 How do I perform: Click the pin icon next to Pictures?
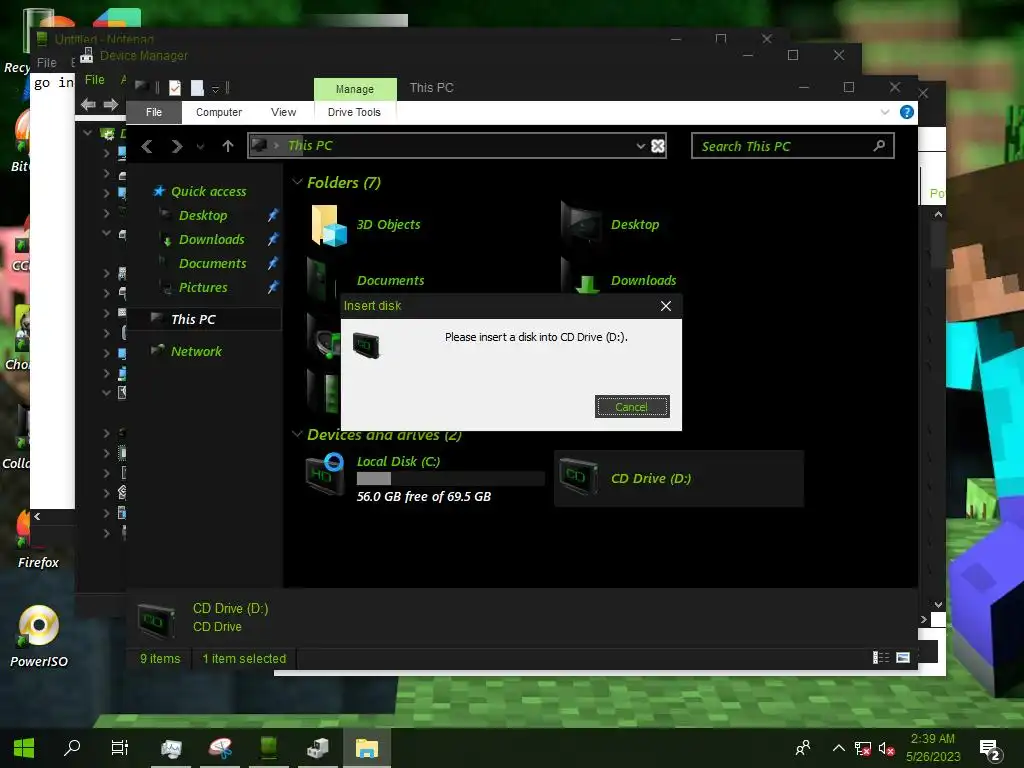point(273,287)
